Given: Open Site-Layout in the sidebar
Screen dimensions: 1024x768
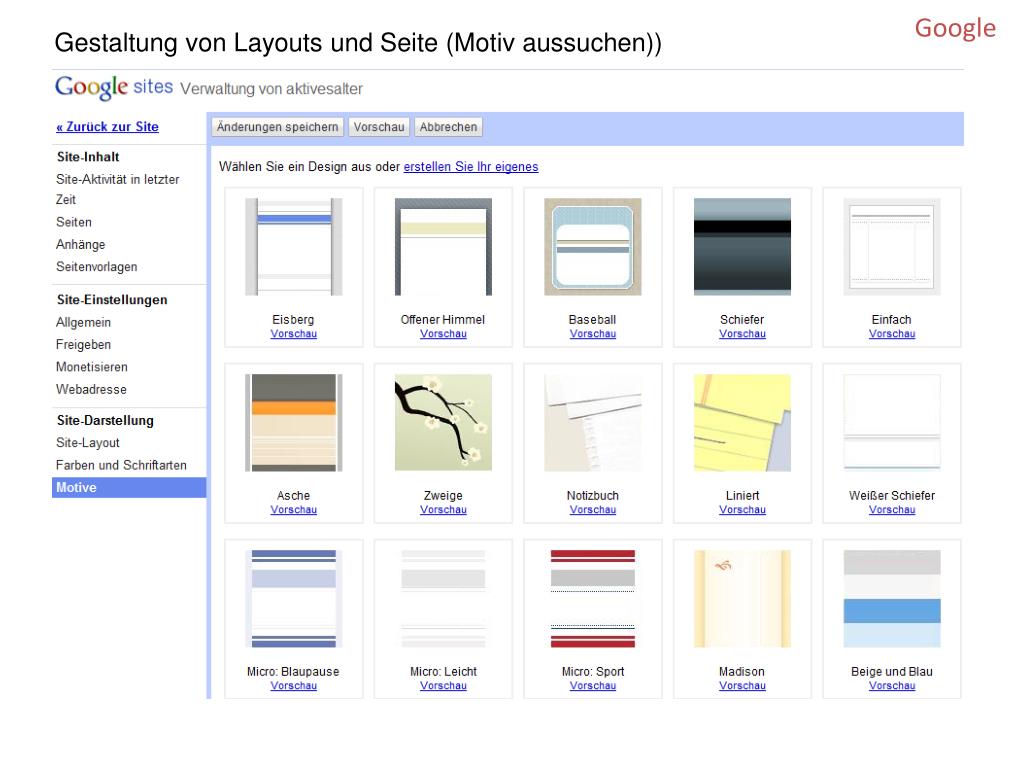Looking at the screenshot, I should (88, 443).
